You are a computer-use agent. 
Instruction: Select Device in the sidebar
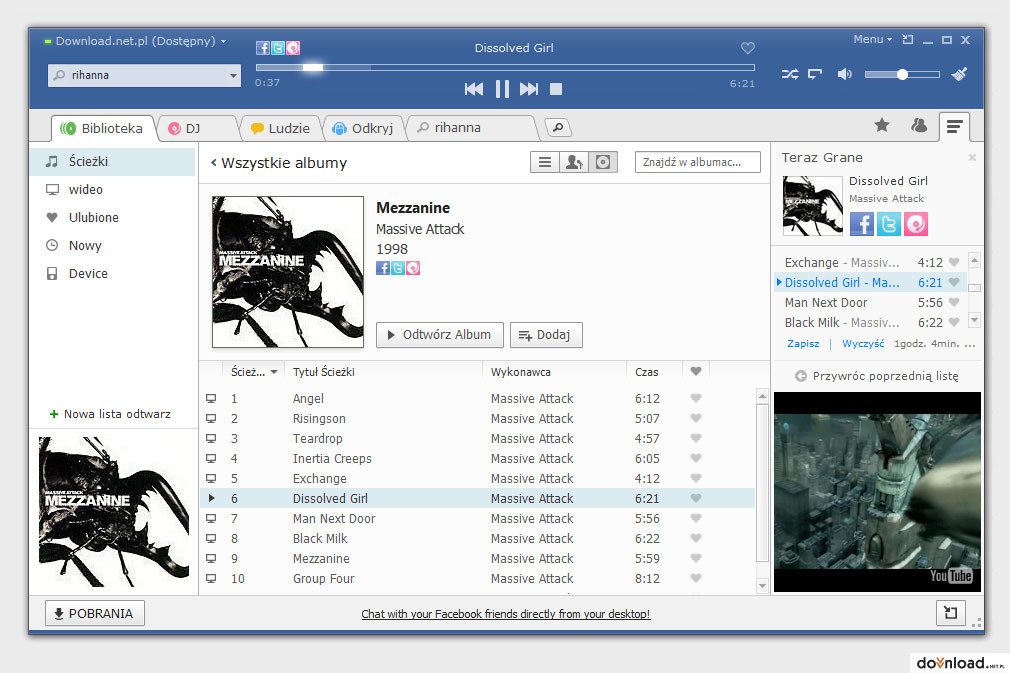(113, 274)
